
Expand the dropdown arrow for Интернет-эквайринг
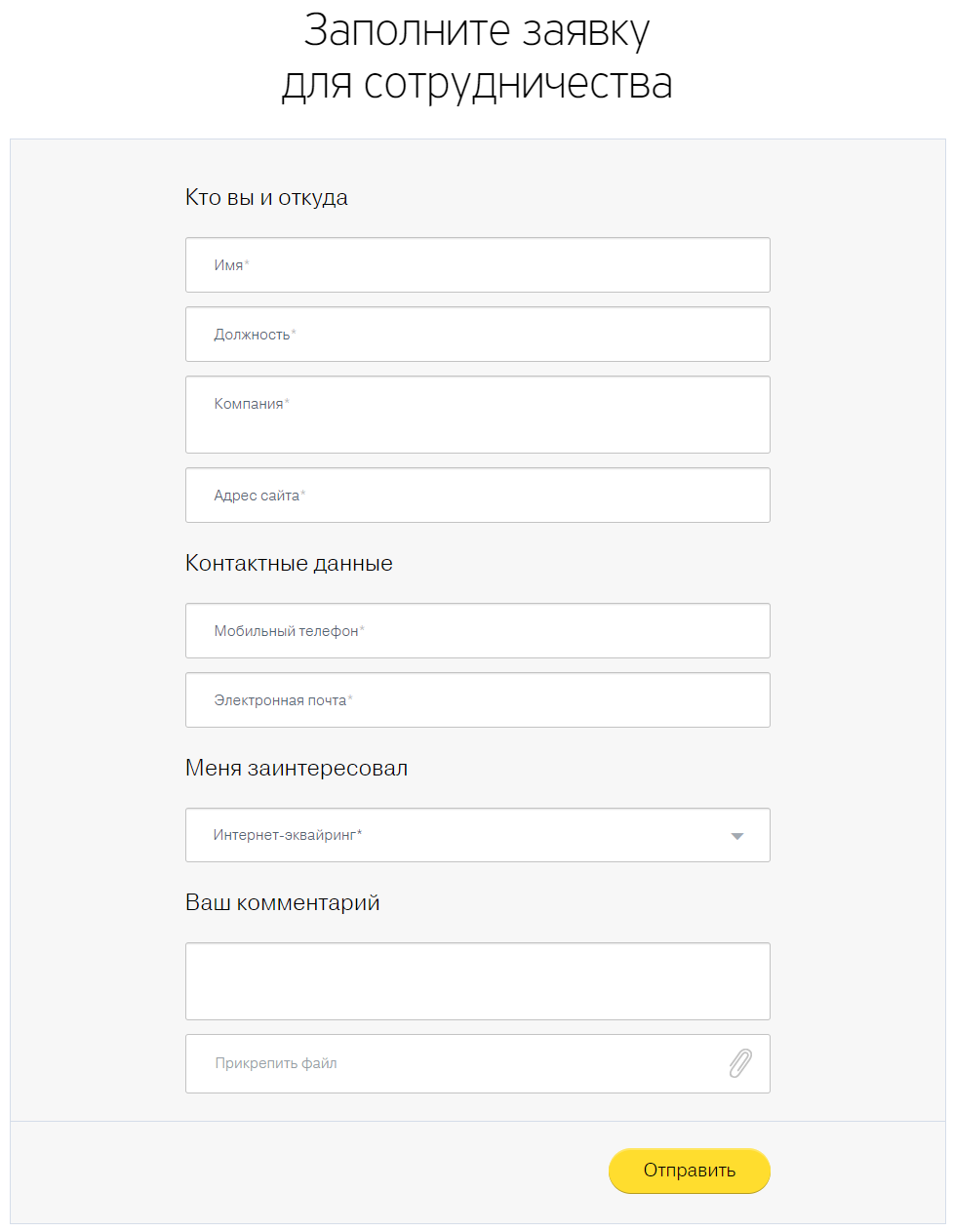[737, 836]
